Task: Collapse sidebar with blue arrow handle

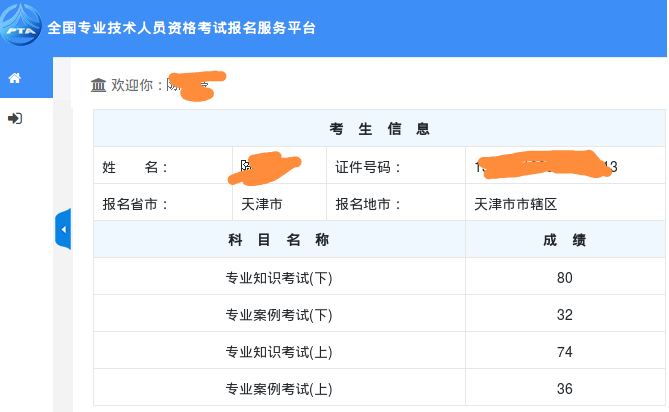Action: (x=63, y=229)
